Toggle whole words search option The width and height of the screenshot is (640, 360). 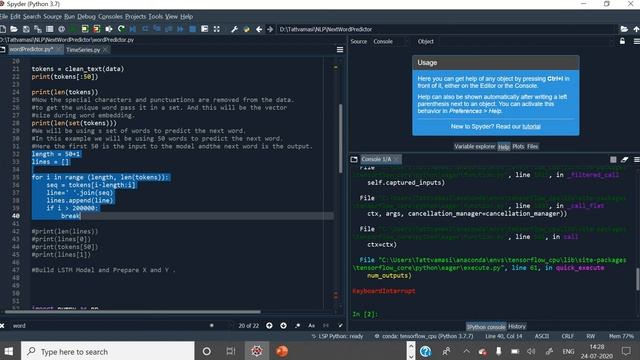point(326,325)
